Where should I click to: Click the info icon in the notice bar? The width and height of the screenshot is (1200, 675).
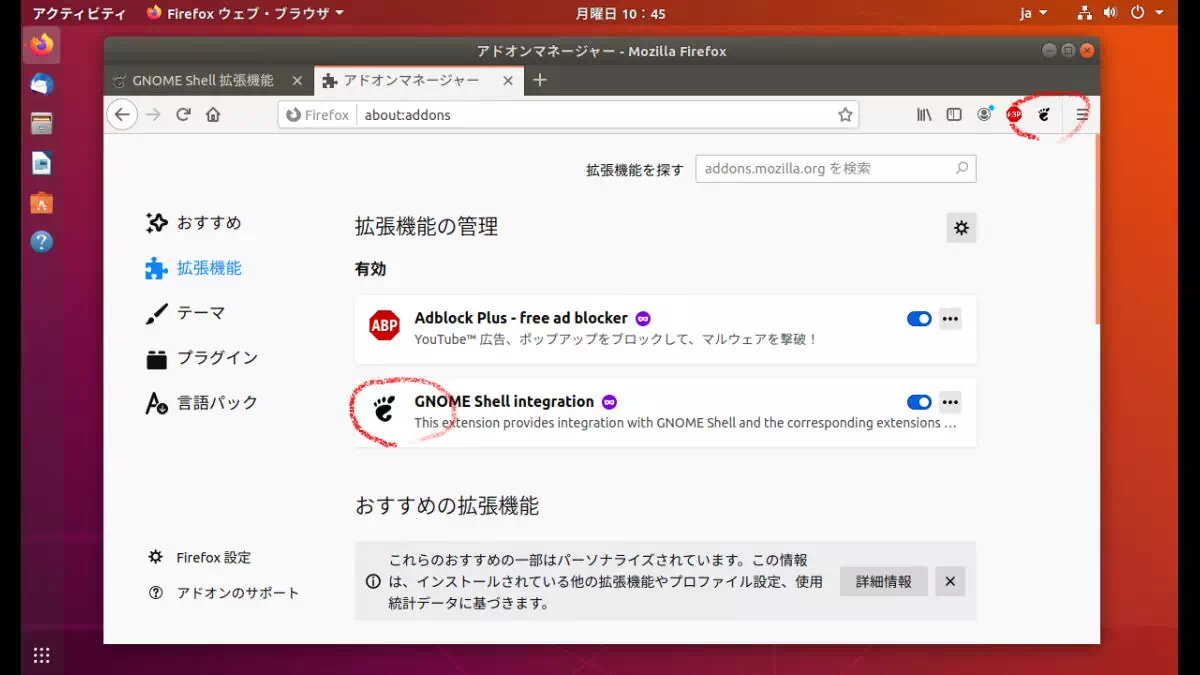[x=373, y=581]
